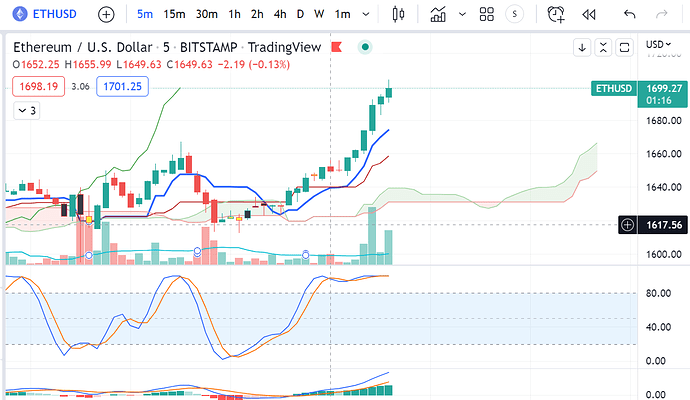Move the pane down with the arrow button

[x=582, y=47]
